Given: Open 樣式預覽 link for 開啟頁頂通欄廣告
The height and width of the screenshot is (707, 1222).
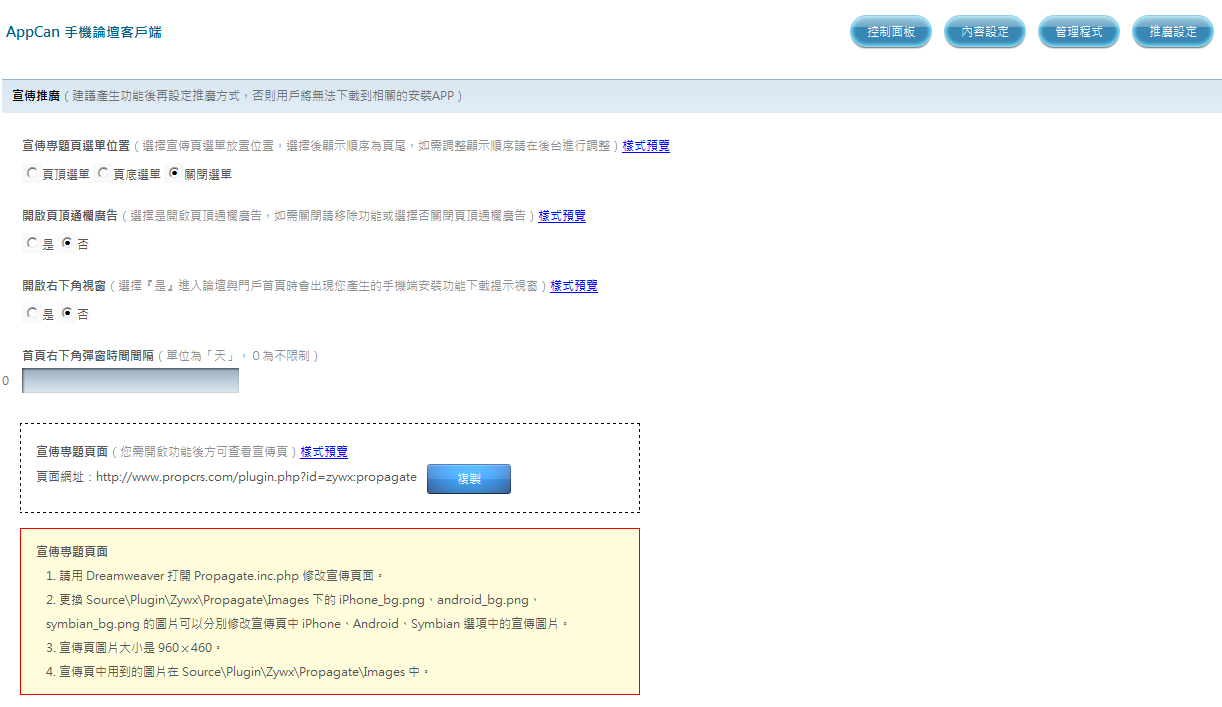Looking at the screenshot, I should point(562,216).
